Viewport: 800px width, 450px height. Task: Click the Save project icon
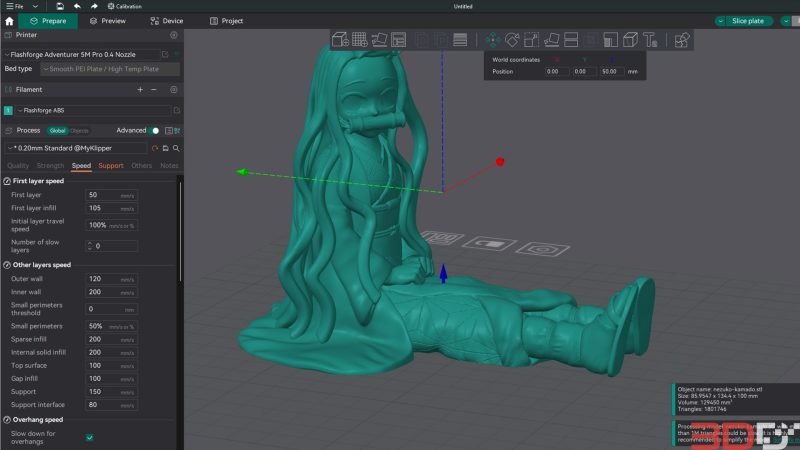60,6
